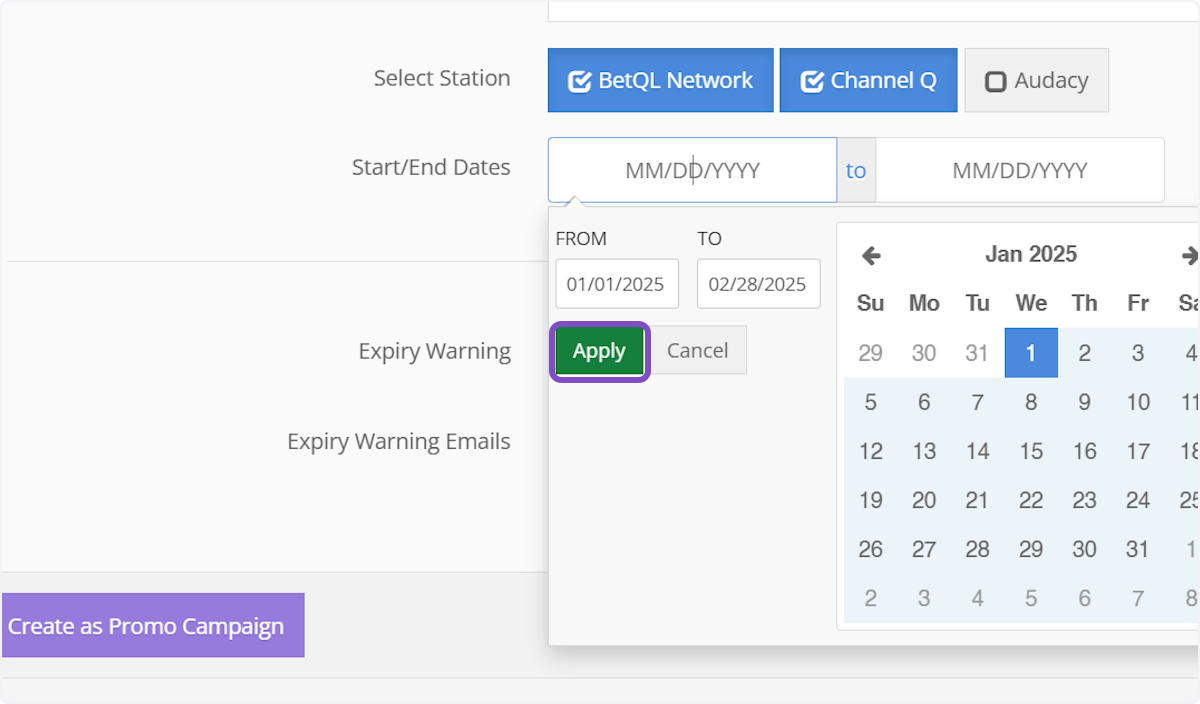Select January 9 in the calendar
1200x704 pixels.
(1084, 402)
